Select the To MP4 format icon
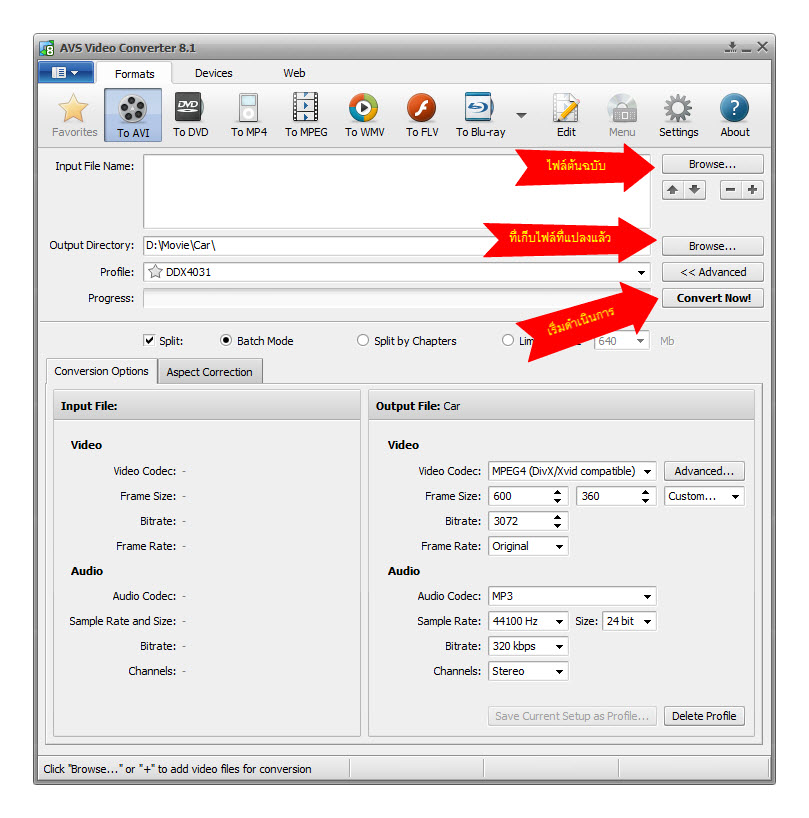The width and height of the screenshot is (809, 818). click(x=249, y=115)
